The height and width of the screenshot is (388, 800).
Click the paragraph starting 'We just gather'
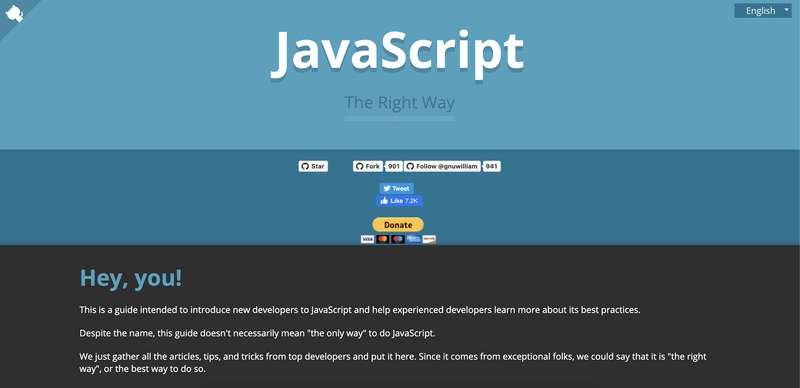point(393,362)
